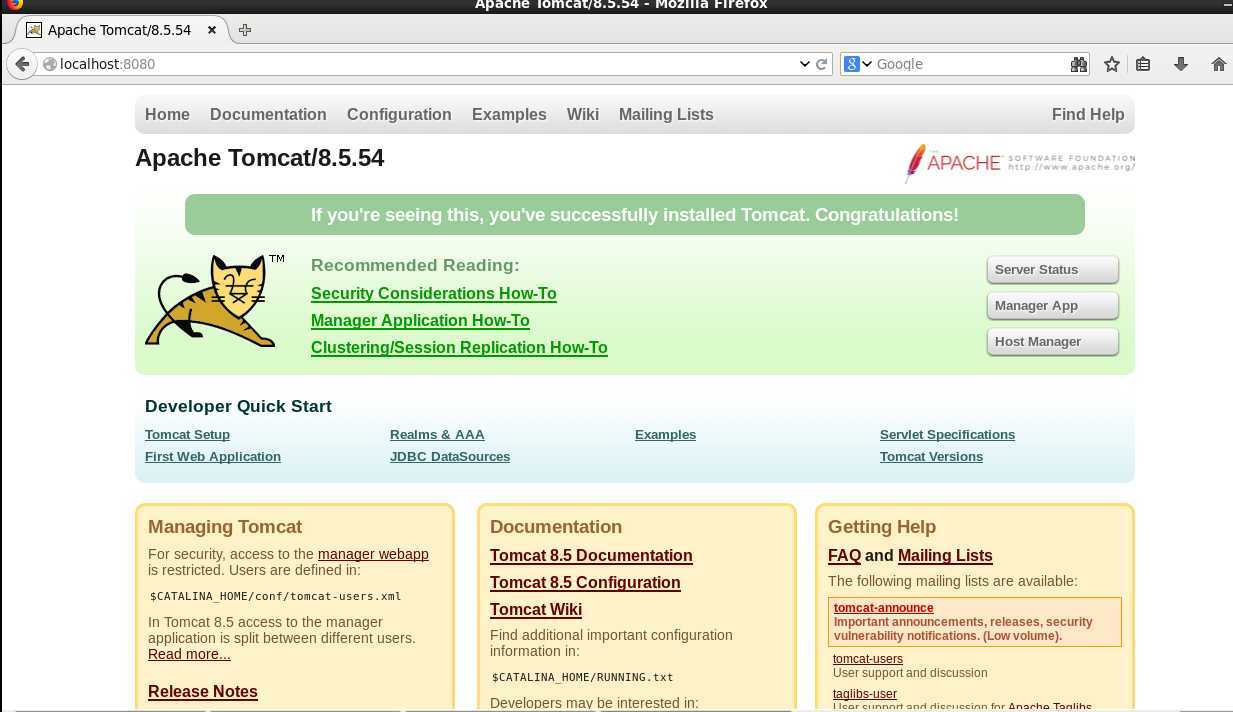Open the Wiki navigation item

(583, 115)
